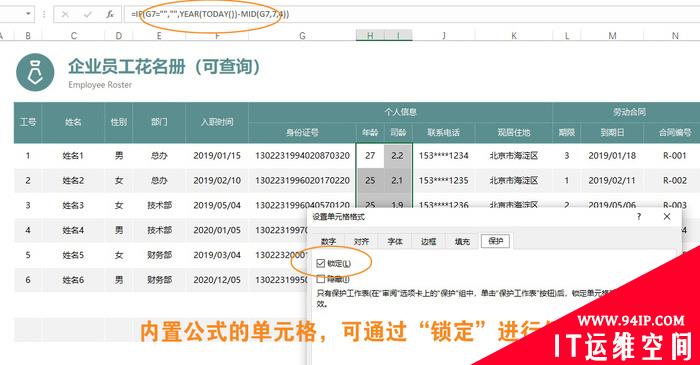The width and height of the screenshot is (700, 365).
Task: Click the 姓名 header cell
Action: (x=73, y=122)
